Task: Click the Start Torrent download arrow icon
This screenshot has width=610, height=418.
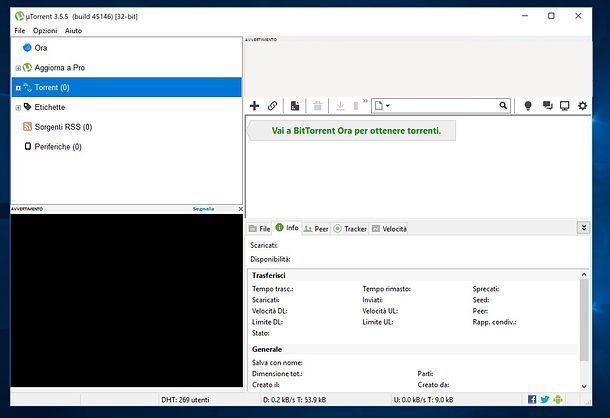Action: (x=340, y=105)
